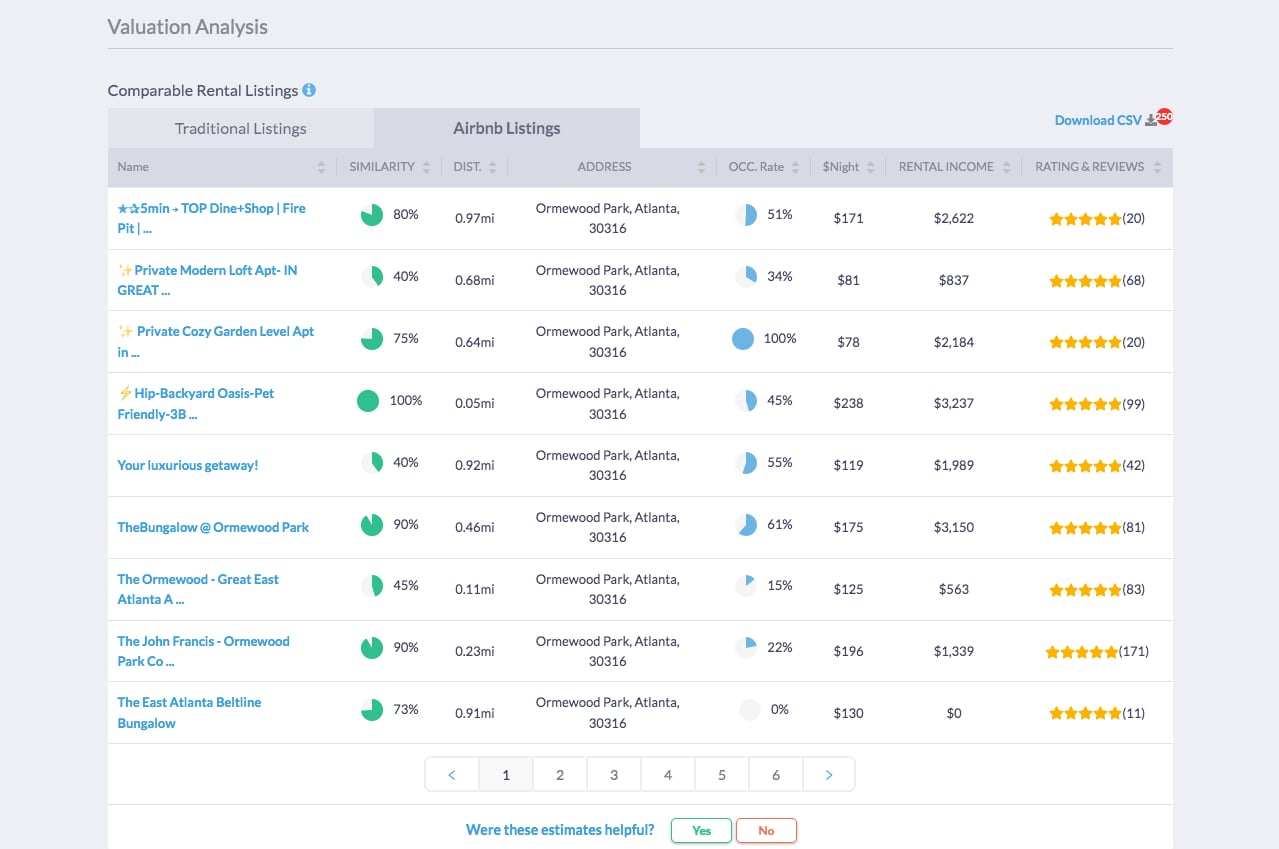
Task: Click the star rating for TheBungalow listing
Action: 1083,527
